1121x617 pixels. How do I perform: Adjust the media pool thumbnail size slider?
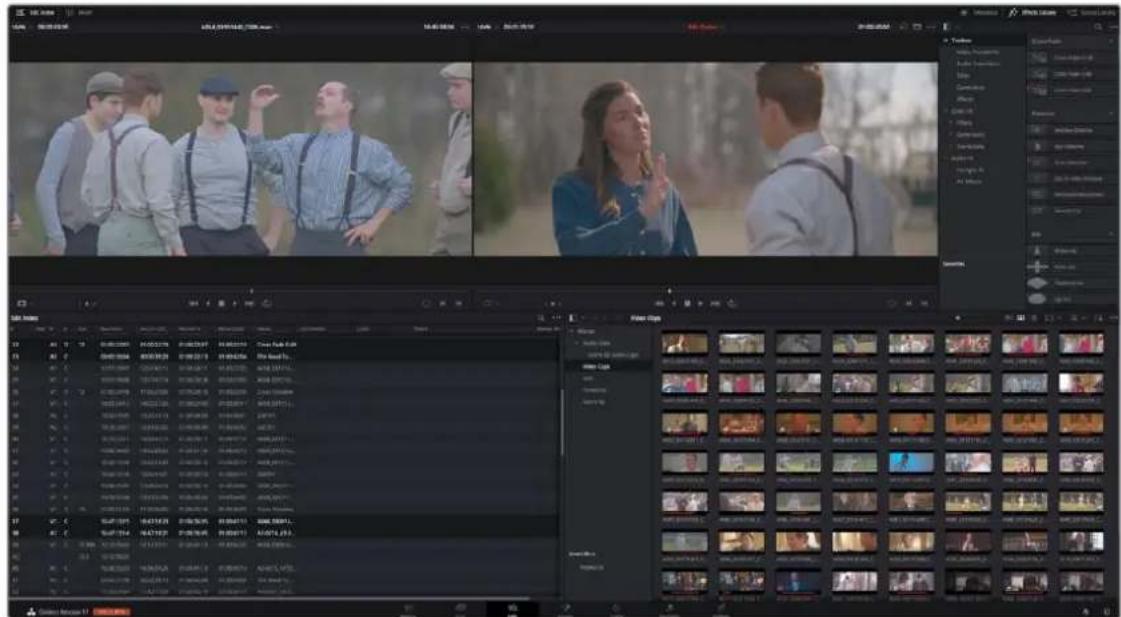tap(958, 318)
